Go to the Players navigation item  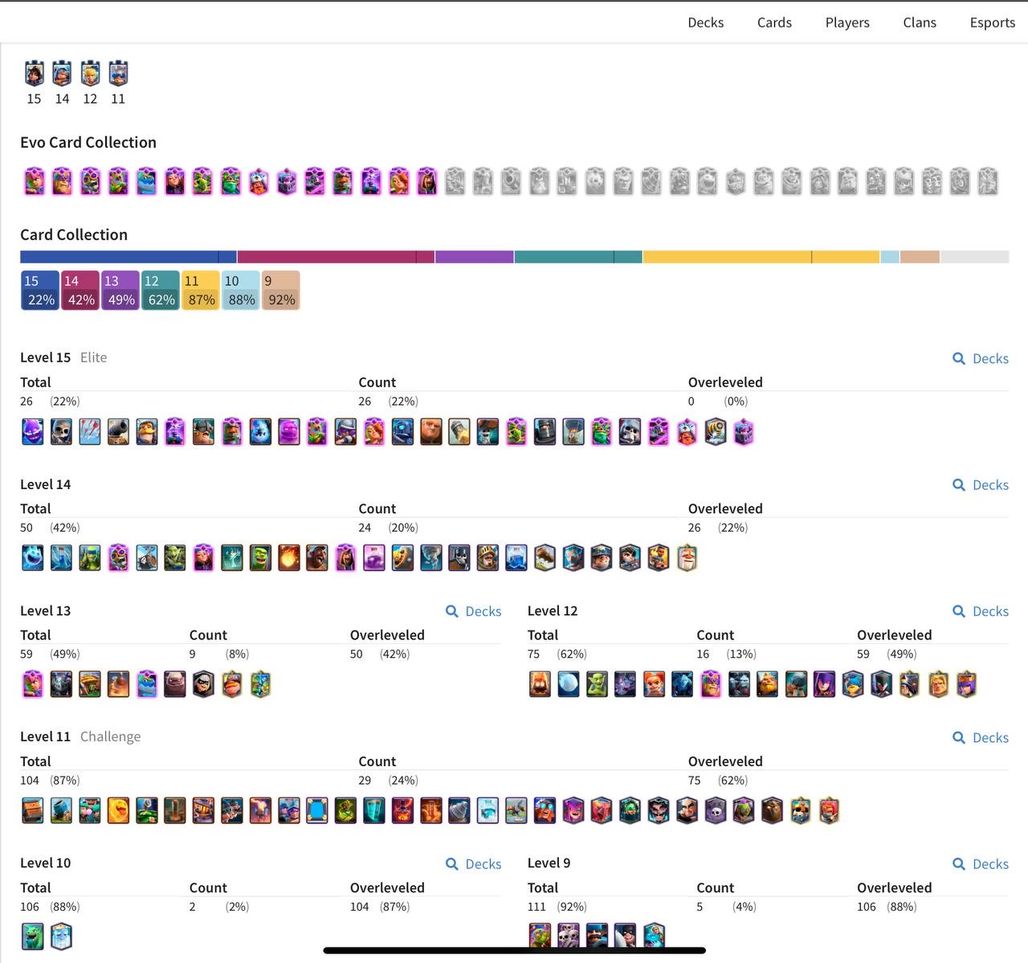pos(847,22)
